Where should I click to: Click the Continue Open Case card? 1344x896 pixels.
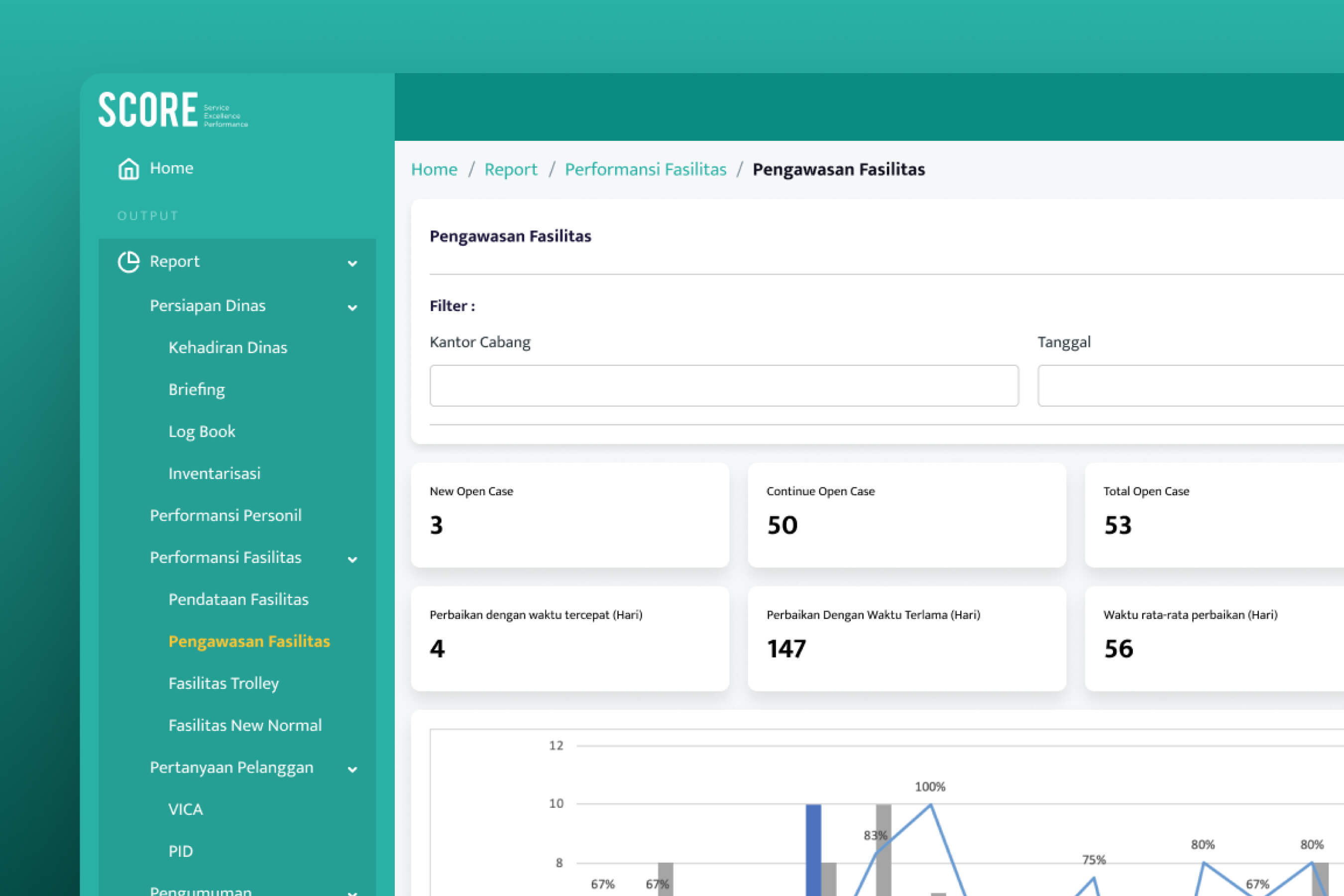coord(907,515)
